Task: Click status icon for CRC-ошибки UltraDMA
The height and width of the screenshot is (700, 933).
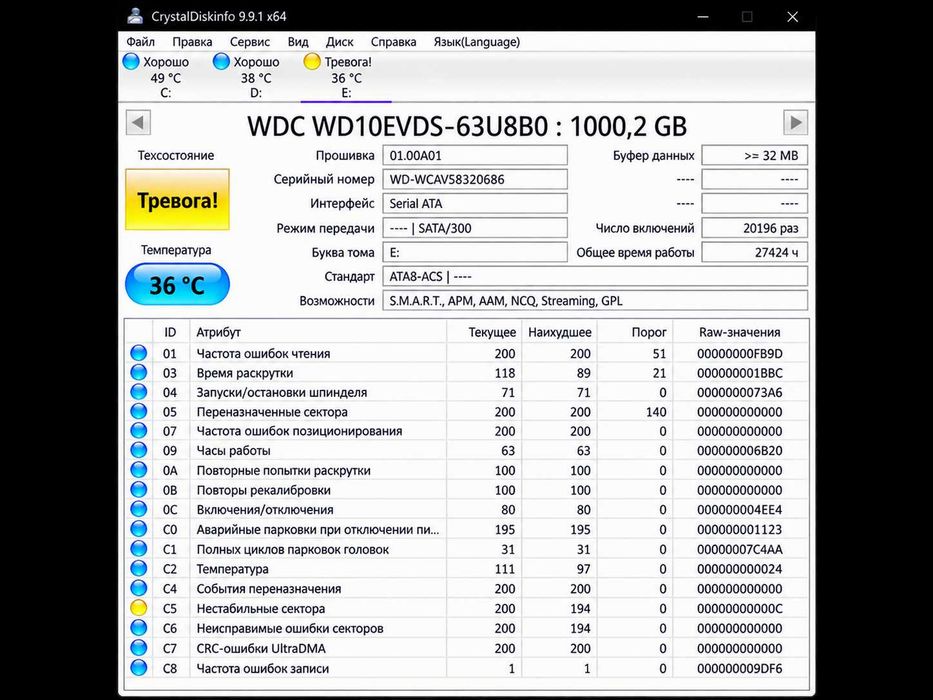Action: [139, 648]
